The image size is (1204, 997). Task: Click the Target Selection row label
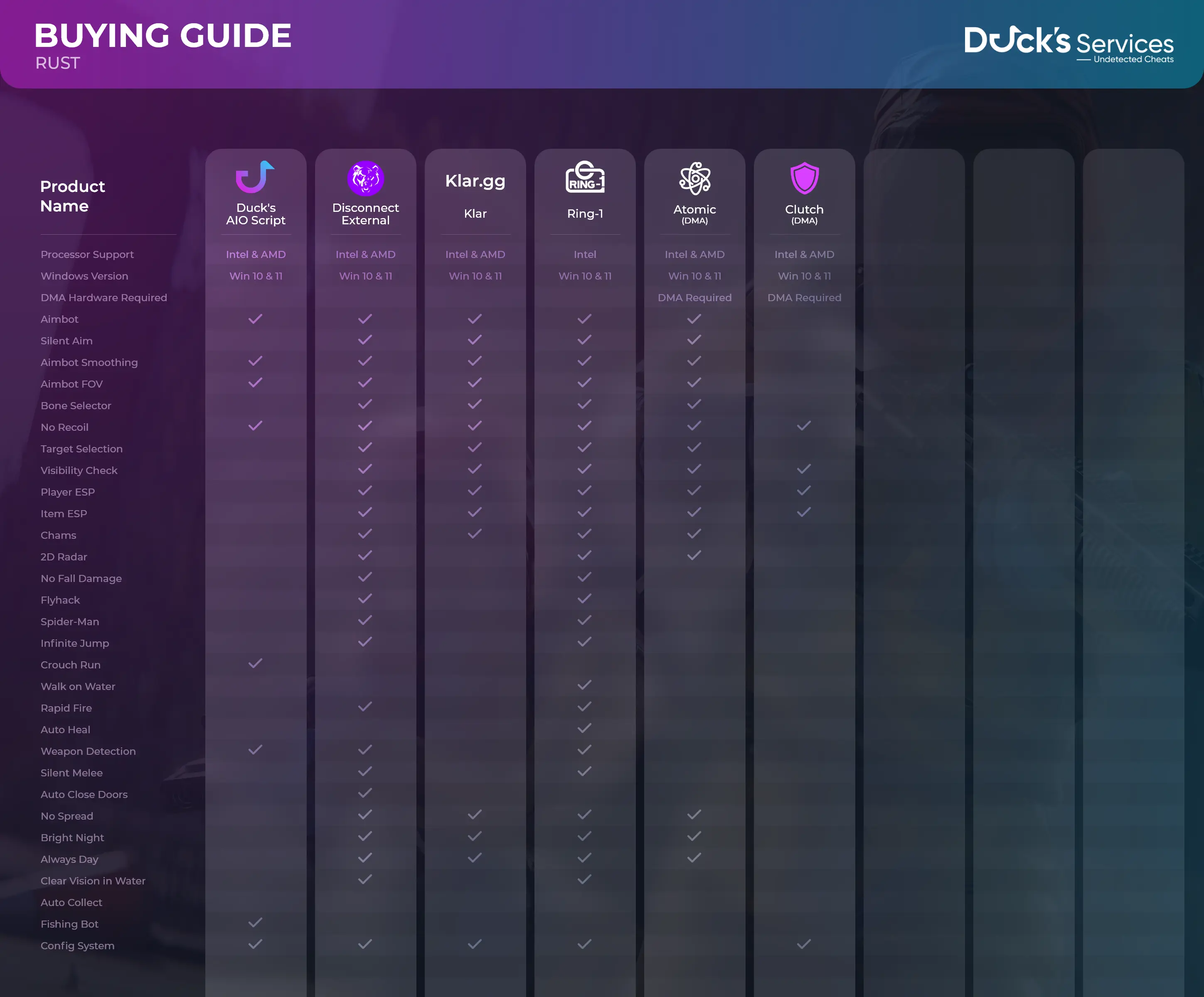click(x=81, y=449)
